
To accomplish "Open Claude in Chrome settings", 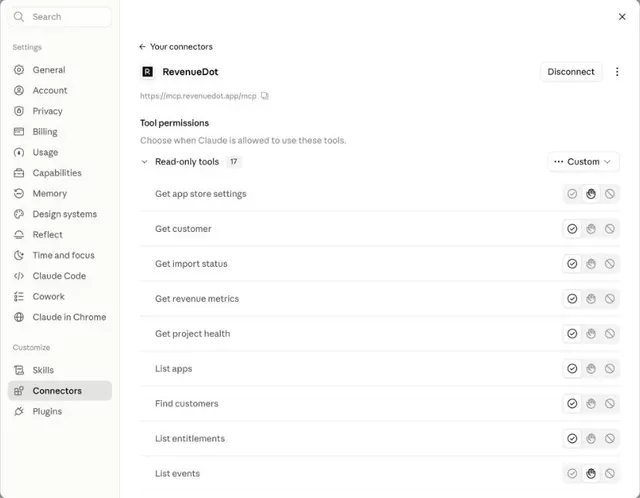I will click(60, 317).
